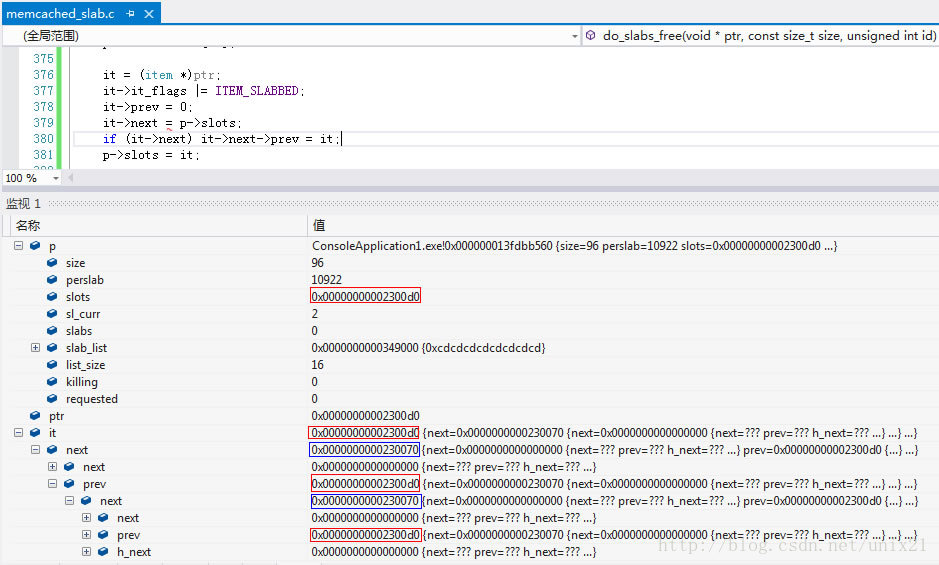Click the list_size value 16

click(x=317, y=364)
